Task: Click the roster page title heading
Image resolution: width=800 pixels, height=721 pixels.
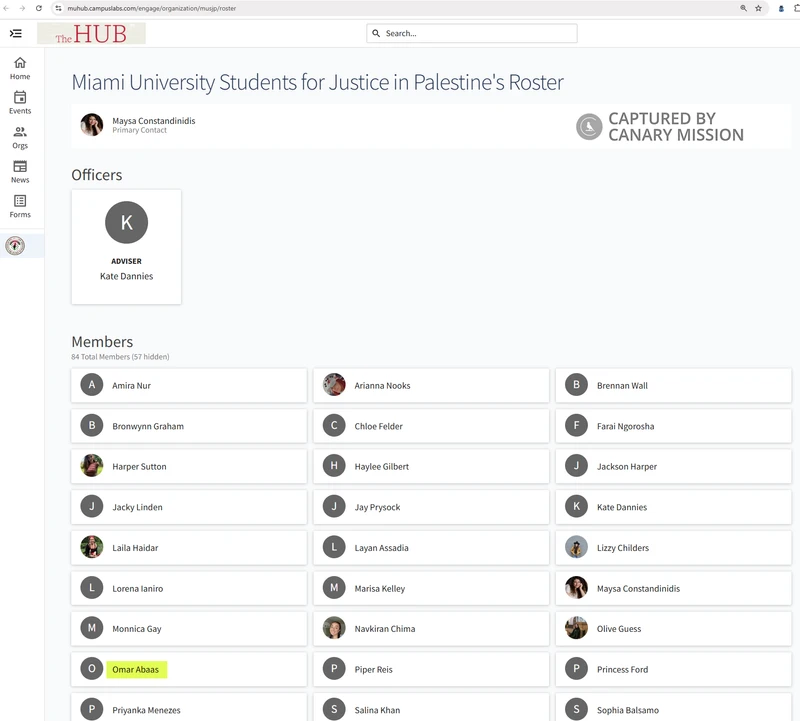Action: coord(317,82)
